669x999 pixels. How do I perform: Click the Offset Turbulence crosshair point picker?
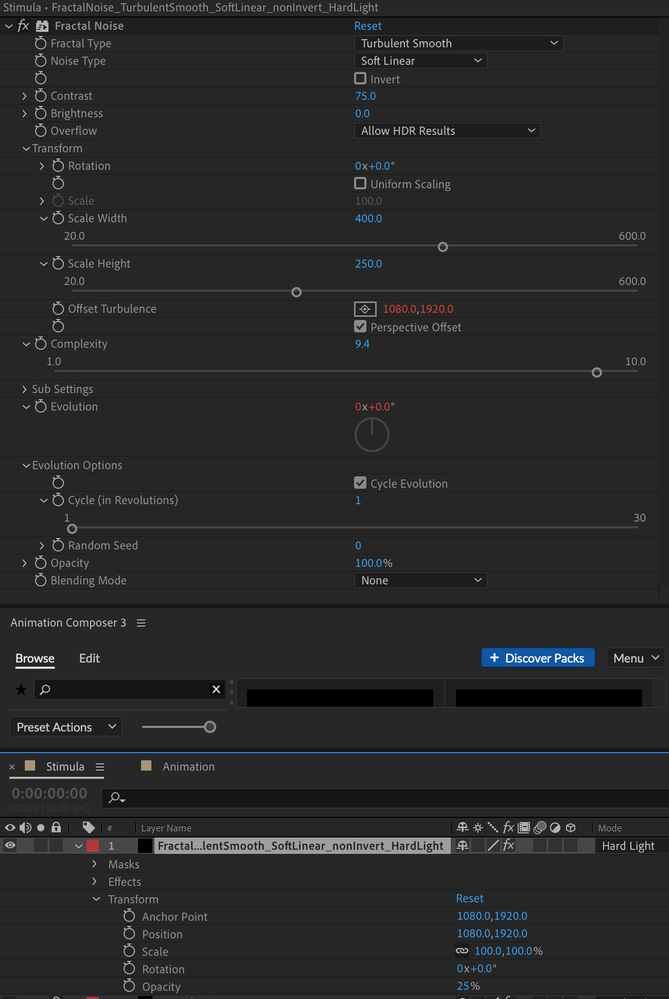tap(365, 309)
